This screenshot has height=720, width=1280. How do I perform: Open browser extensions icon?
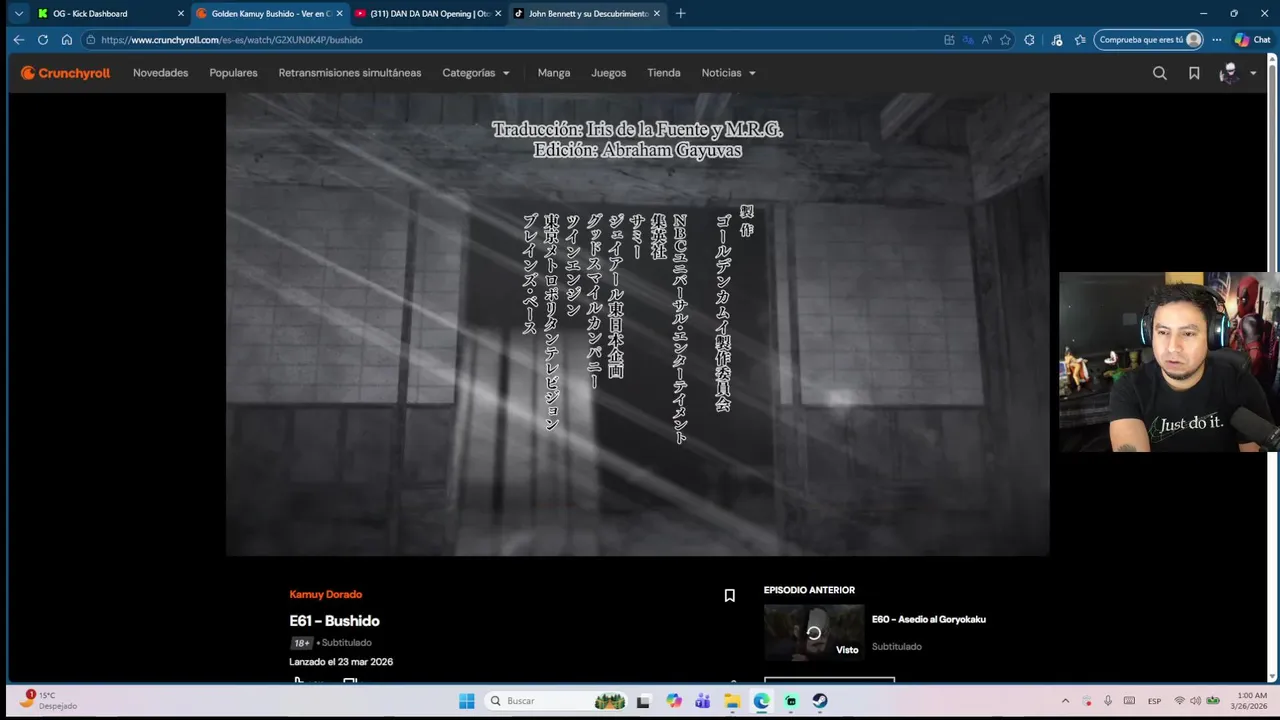coord(1030,40)
